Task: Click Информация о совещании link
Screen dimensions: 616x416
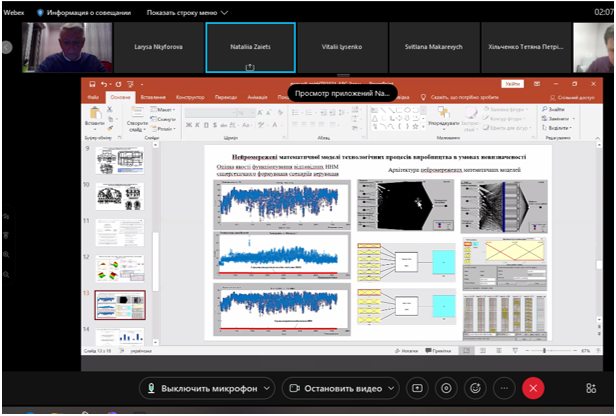Action: [x=87, y=13]
